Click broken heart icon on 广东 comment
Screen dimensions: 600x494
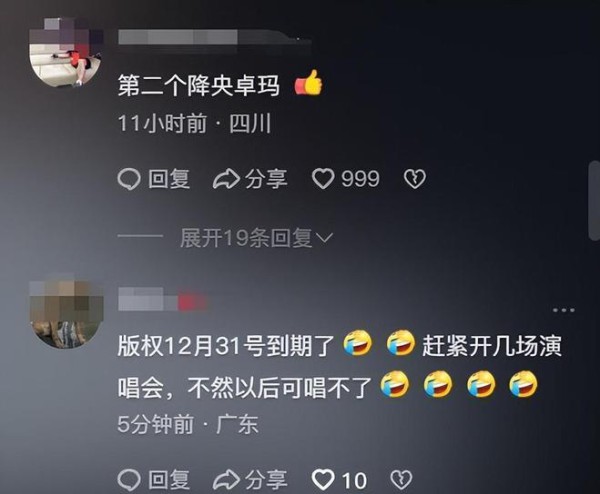[x=401, y=479]
